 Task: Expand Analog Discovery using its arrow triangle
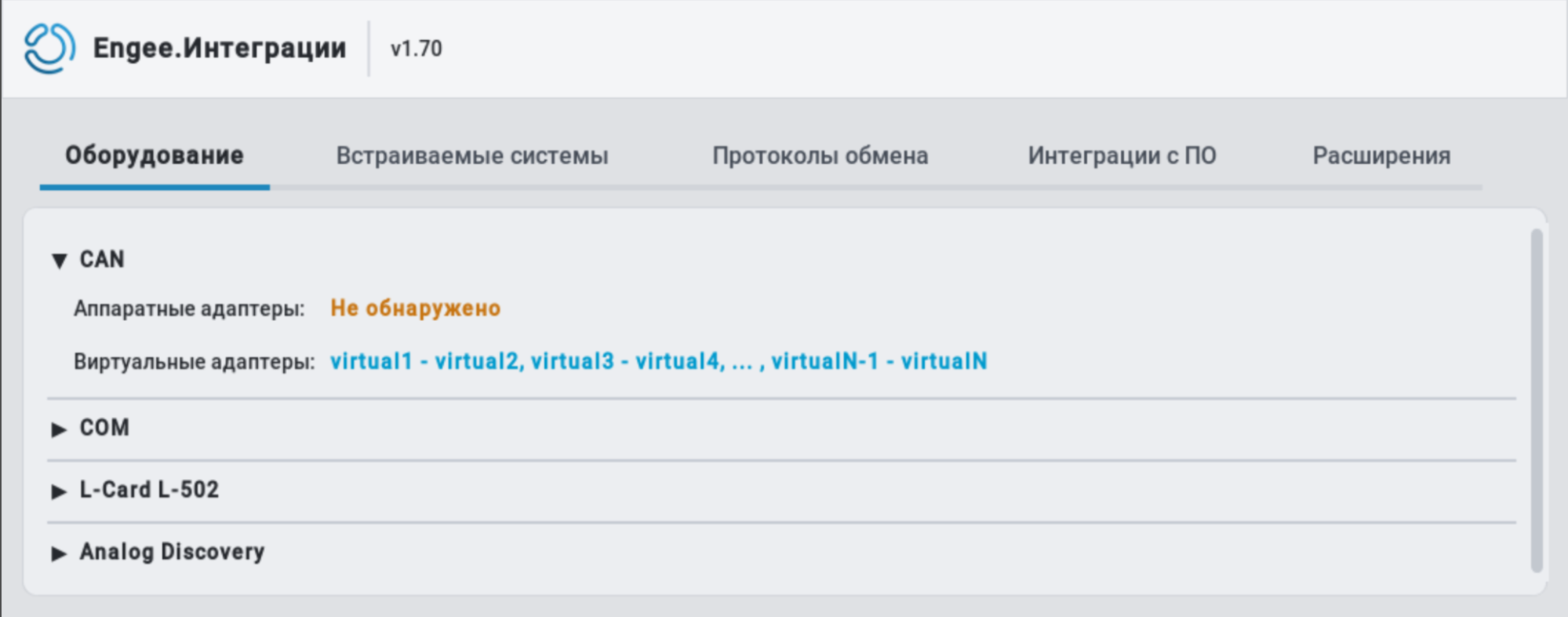59,553
